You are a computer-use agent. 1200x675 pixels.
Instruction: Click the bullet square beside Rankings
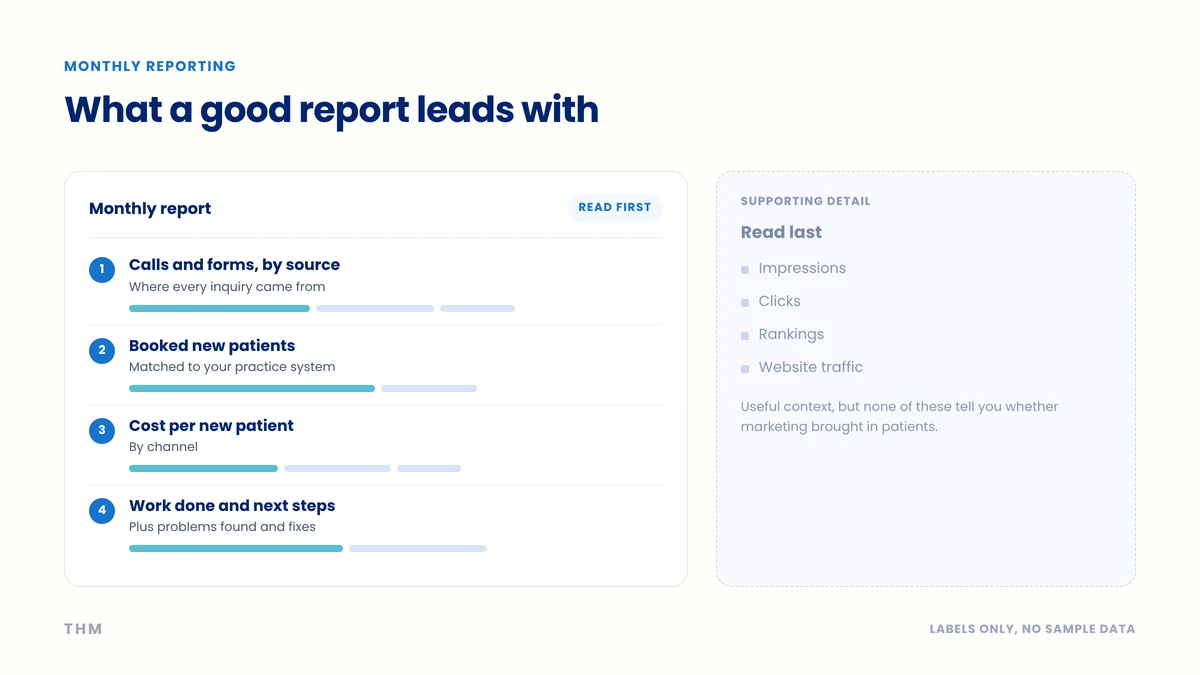click(x=745, y=336)
